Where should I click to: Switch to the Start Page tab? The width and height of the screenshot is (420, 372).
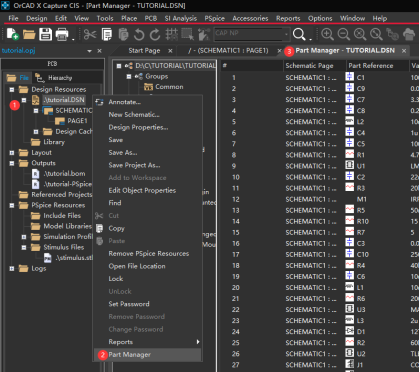pos(144,51)
